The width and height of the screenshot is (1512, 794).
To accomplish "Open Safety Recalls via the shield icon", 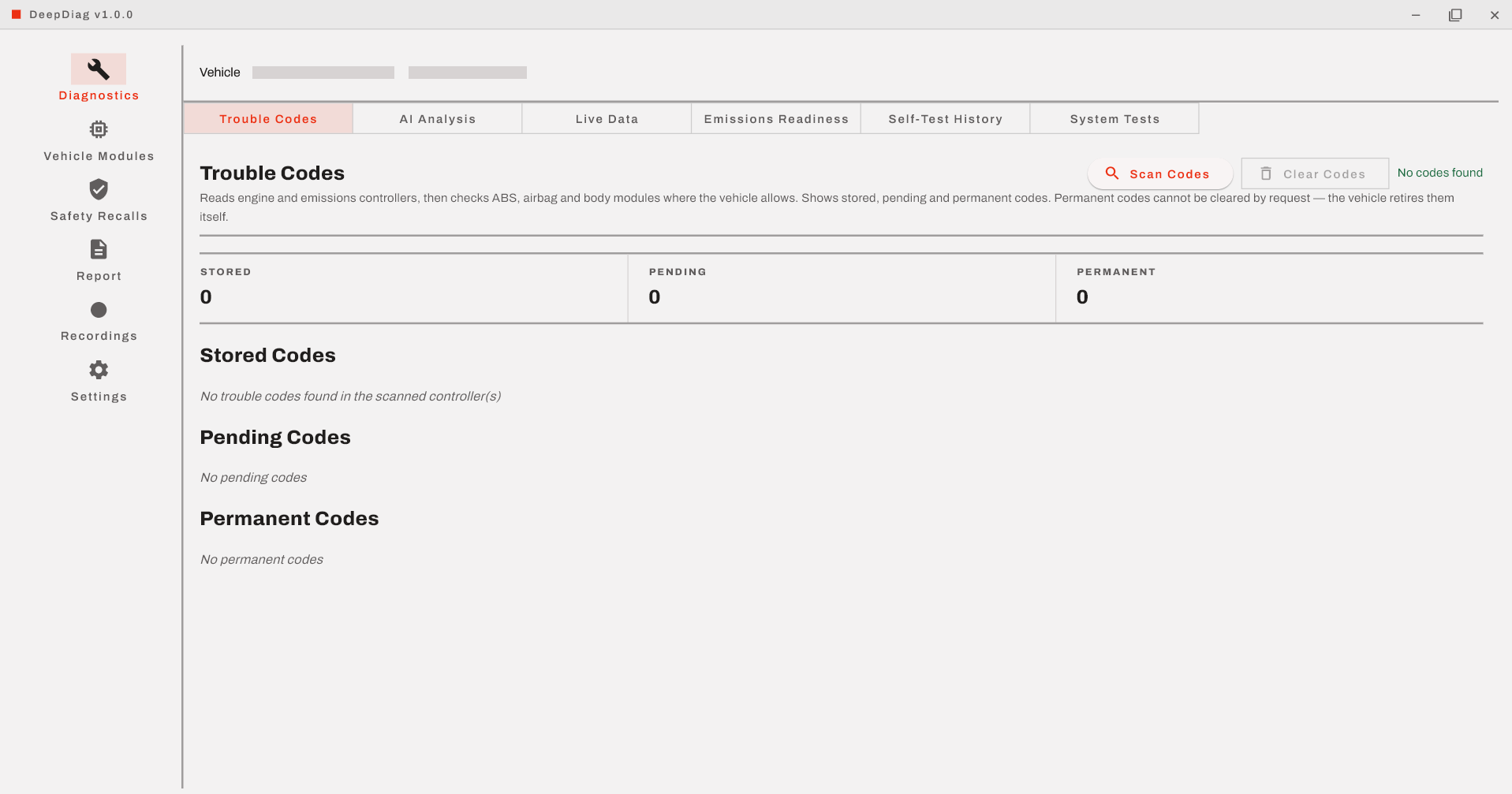I will 99,189.
